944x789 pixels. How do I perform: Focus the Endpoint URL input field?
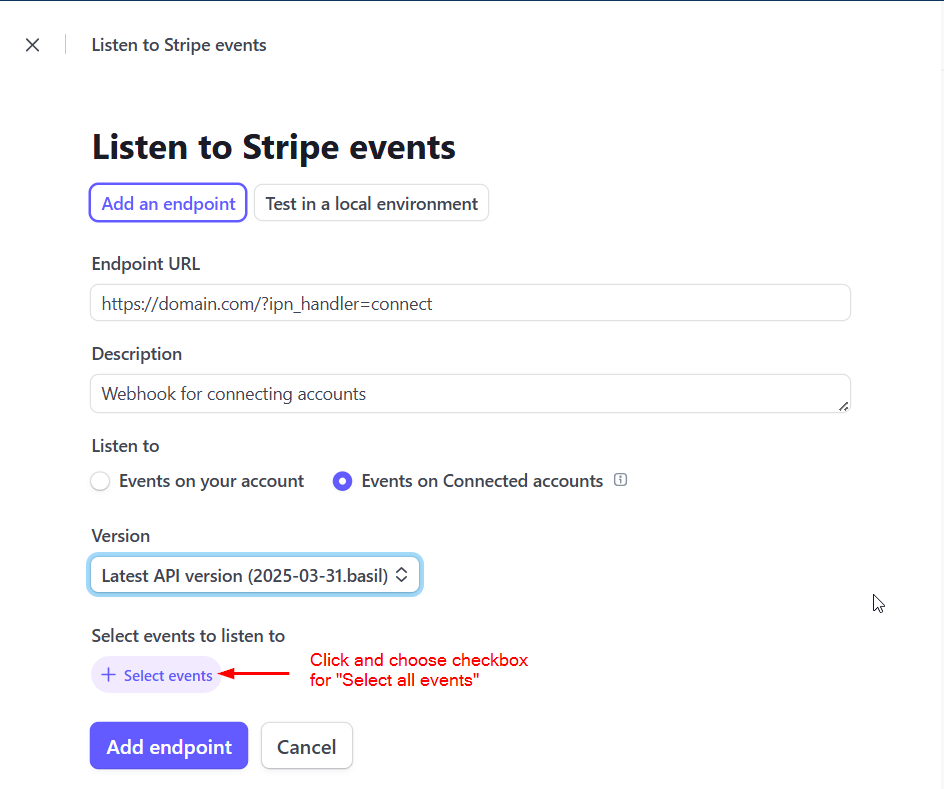click(x=470, y=303)
